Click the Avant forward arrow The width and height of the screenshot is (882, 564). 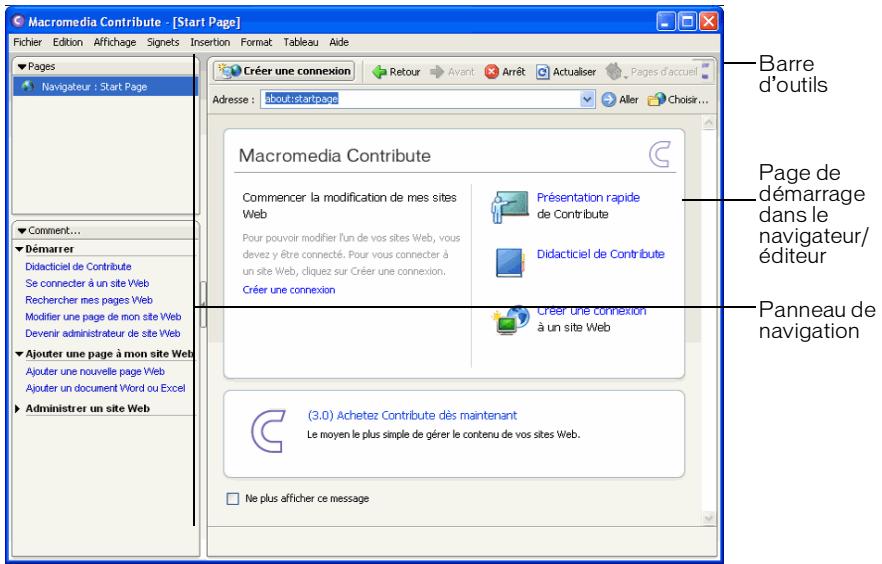pos(436,72)
